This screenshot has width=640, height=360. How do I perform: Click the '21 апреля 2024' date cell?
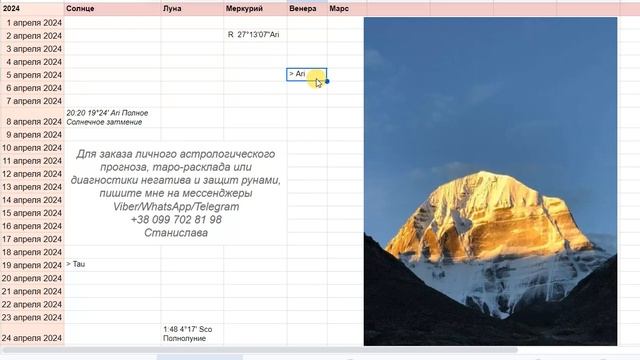click(x=32, y=291)
